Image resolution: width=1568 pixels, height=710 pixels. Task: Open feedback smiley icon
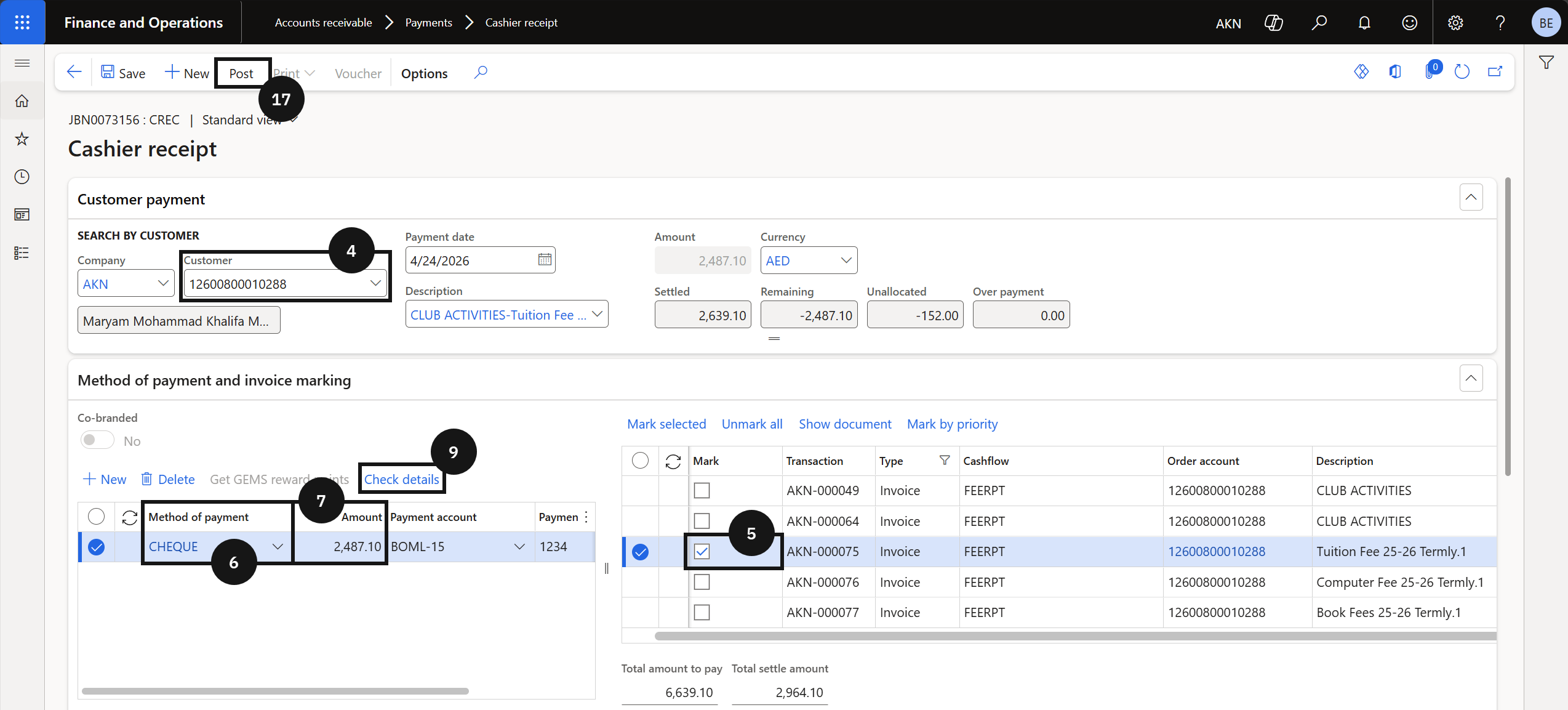[1410, 23]
